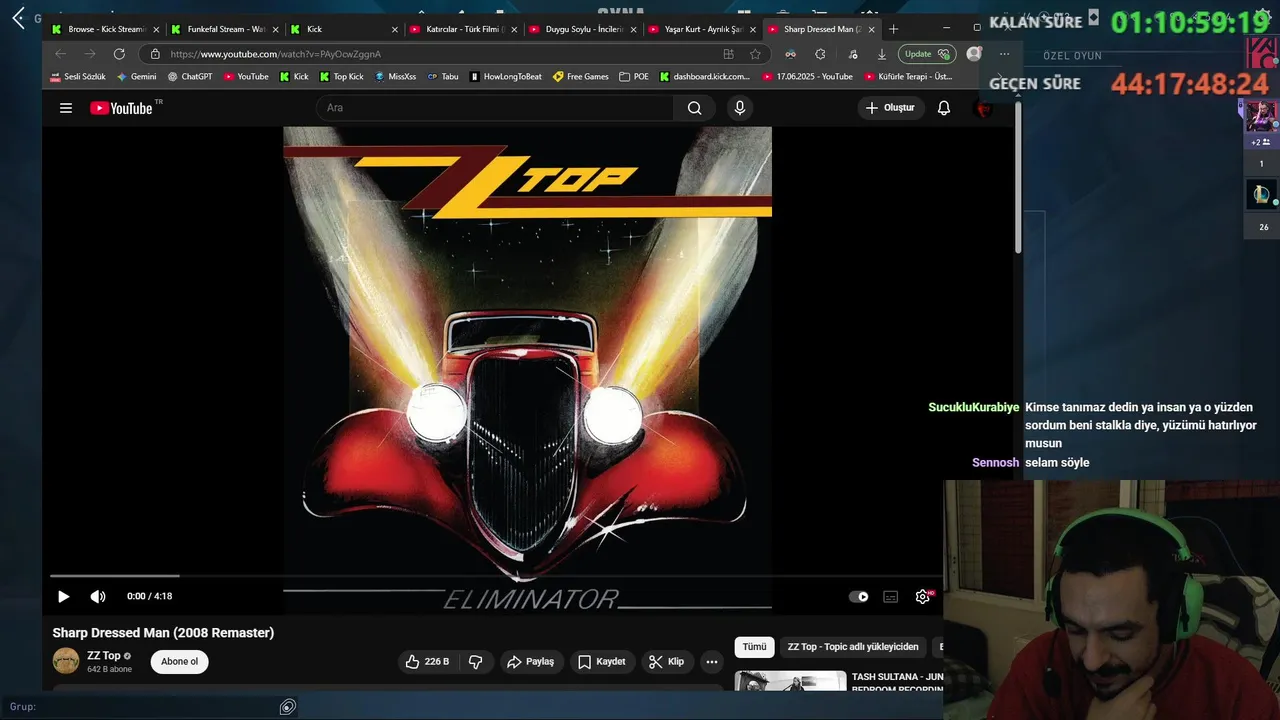Click the address bar URL

275,54
